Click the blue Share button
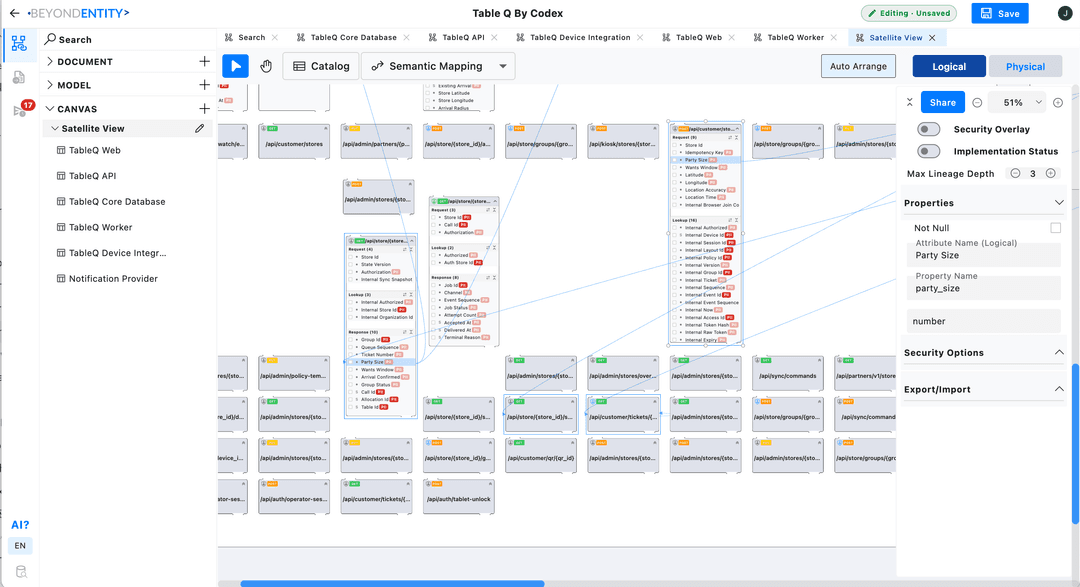 pos(942,103)
